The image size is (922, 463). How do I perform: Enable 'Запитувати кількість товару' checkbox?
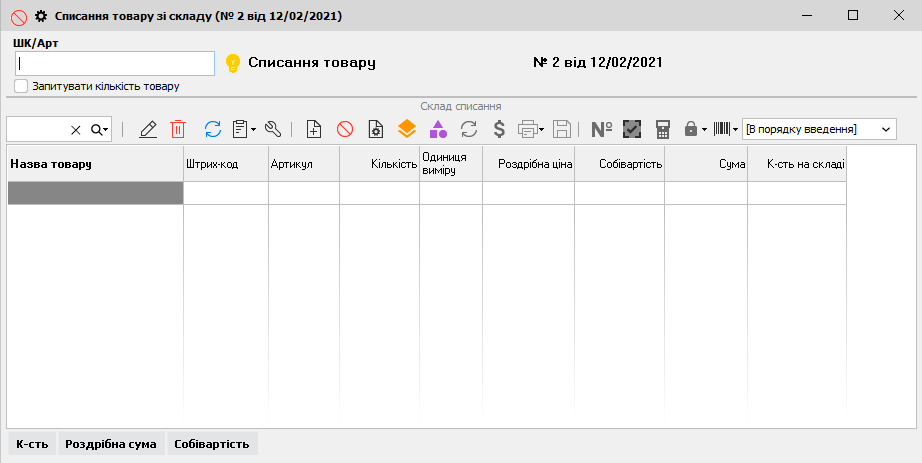[22, 87]
